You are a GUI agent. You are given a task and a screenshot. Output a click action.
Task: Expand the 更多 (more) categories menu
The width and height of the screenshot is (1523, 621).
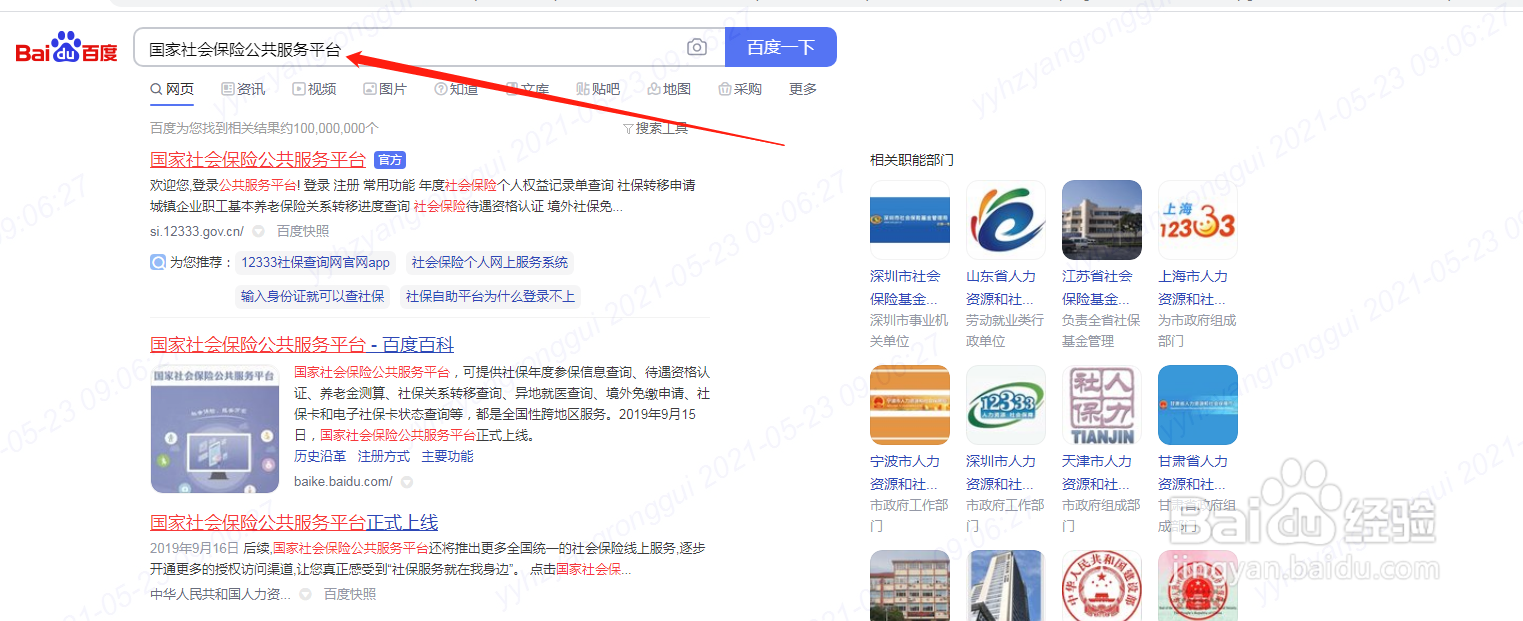pyautogui.click(x=802, y=88)
